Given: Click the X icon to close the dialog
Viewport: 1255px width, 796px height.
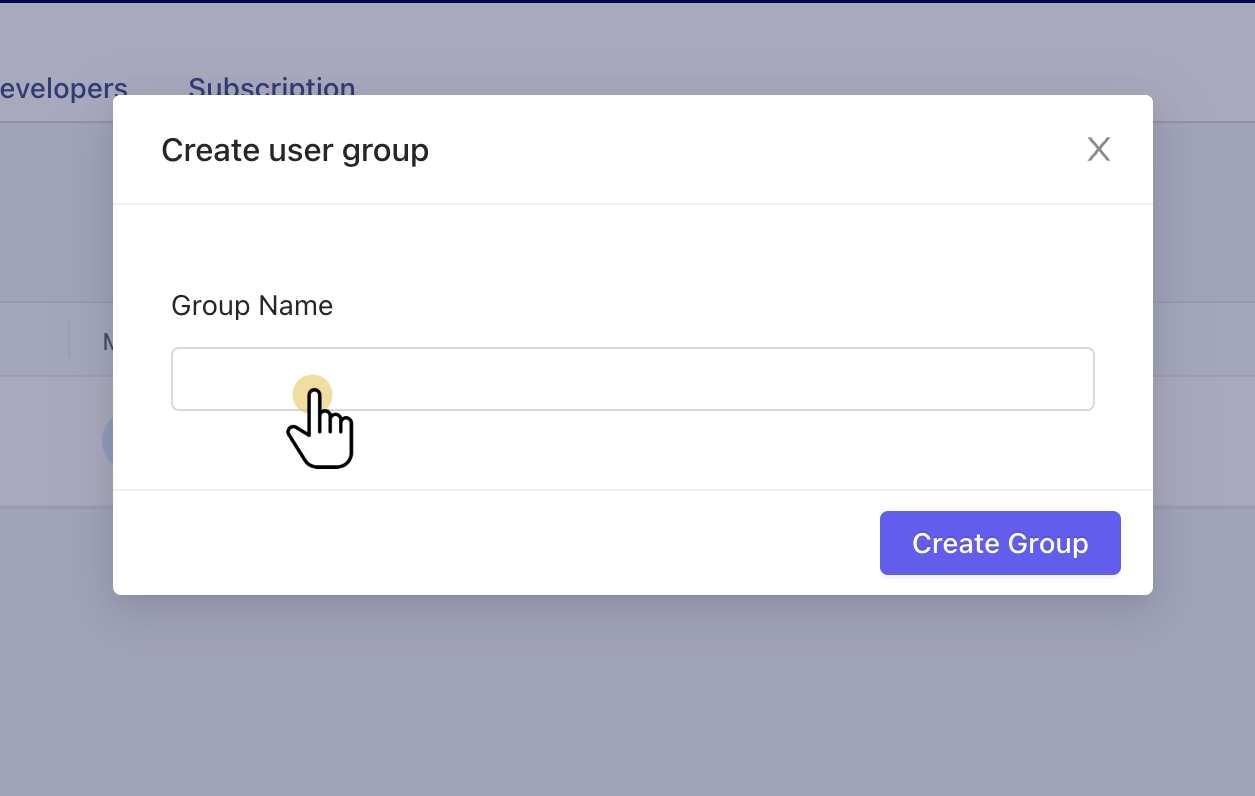Looking at the screenshot, I should [x=1098, y=148].
